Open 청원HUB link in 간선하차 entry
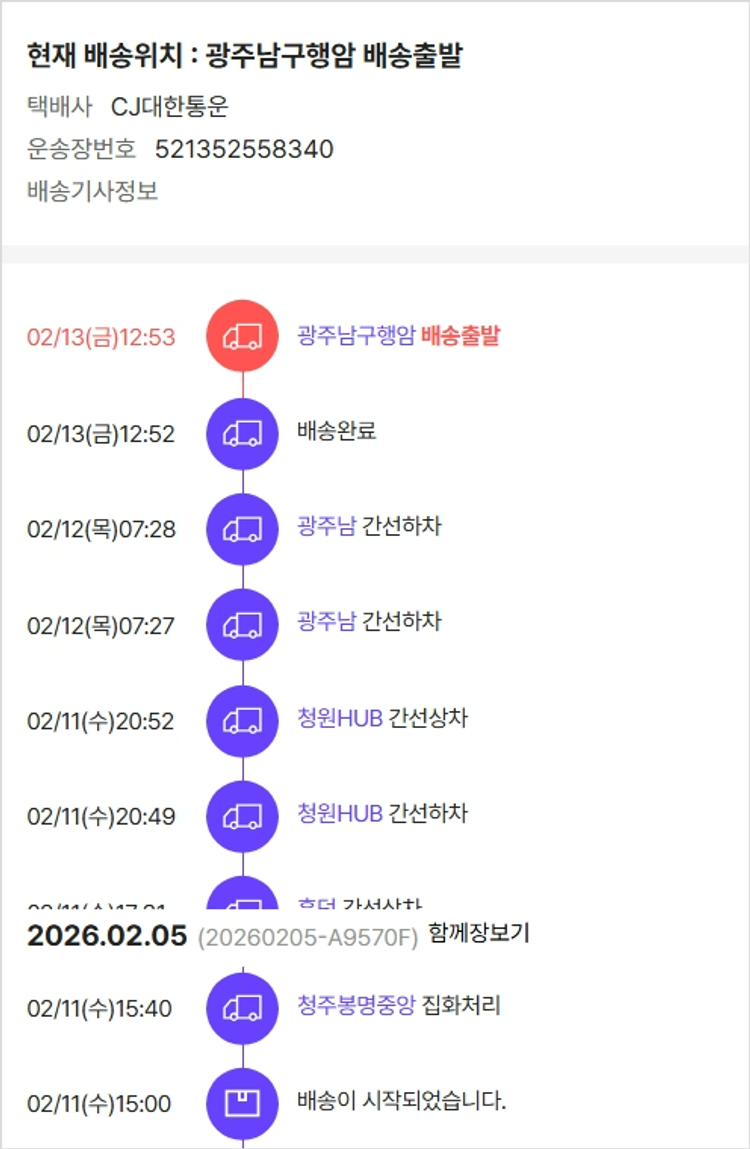The height and width of the screenshot is (1149, 750). 340,813
